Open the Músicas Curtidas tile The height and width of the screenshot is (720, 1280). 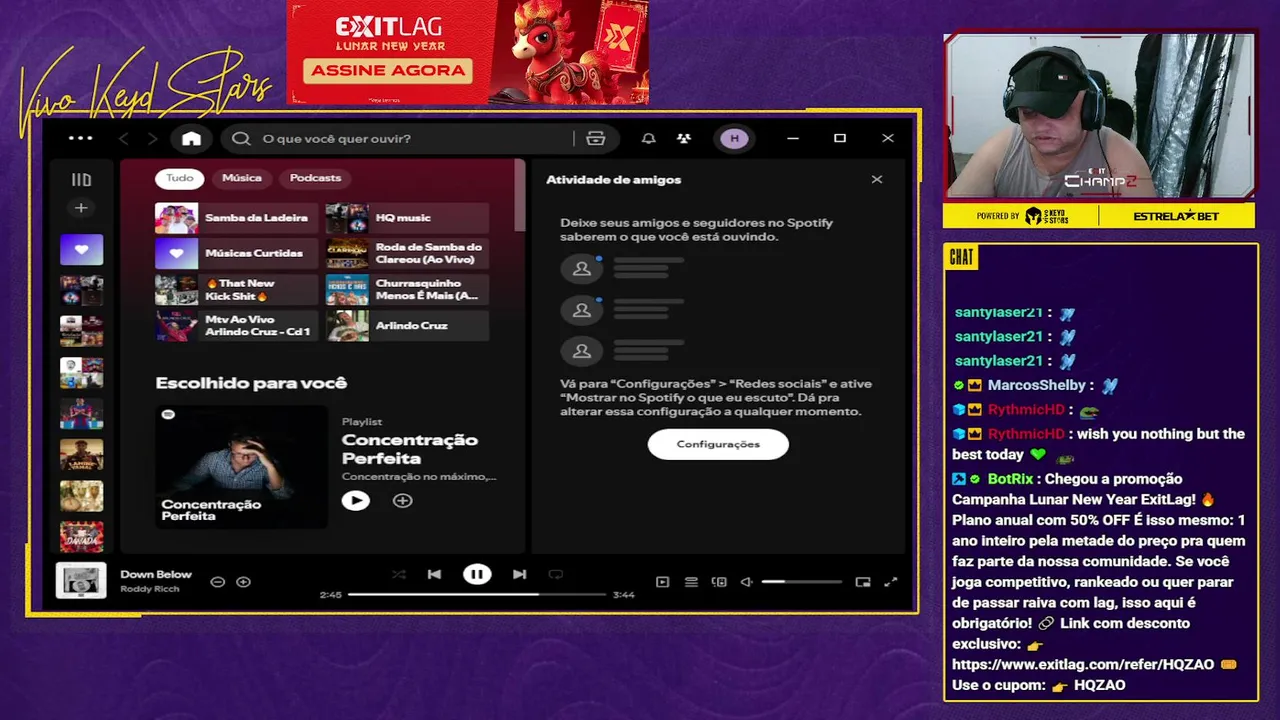(237, 253)
